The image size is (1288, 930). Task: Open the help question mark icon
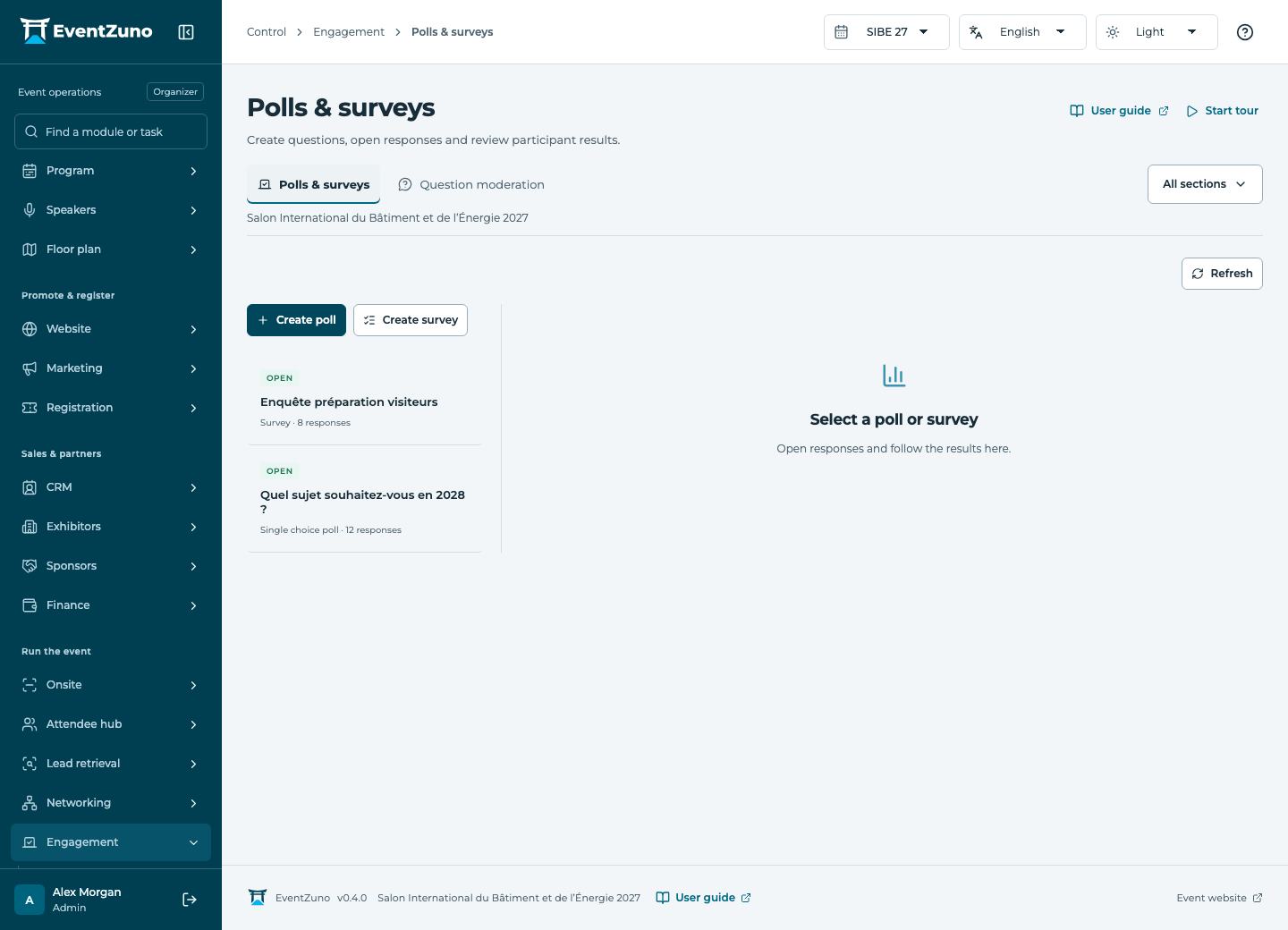click(1245, 32)
